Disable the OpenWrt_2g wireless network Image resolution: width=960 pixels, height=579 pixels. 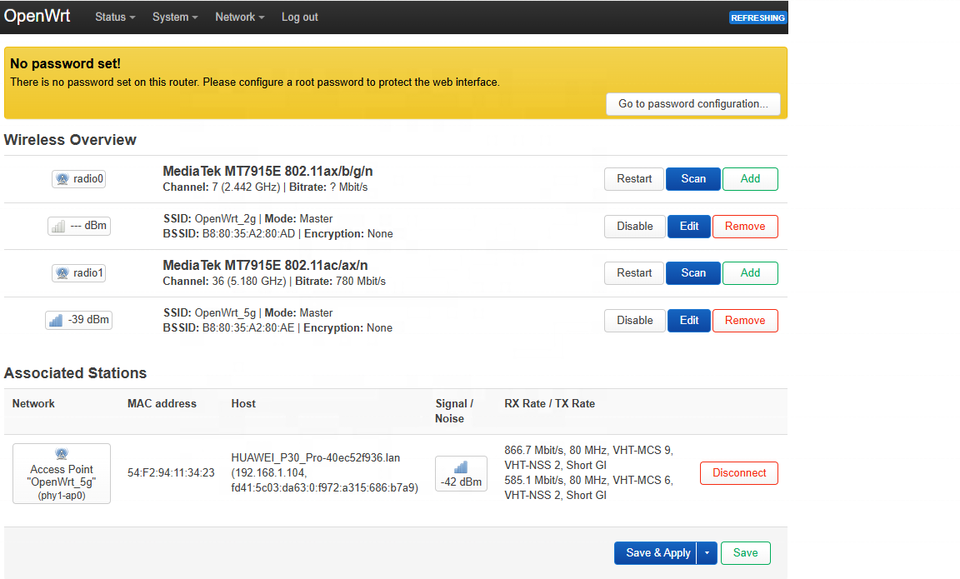pos(634,226)
